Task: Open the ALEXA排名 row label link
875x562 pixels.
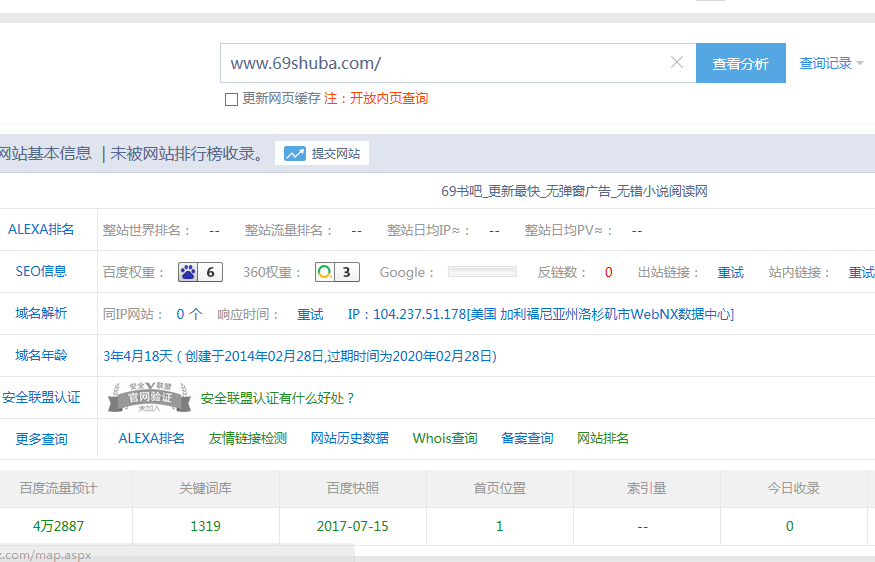Action: click(x=41, y=229)
